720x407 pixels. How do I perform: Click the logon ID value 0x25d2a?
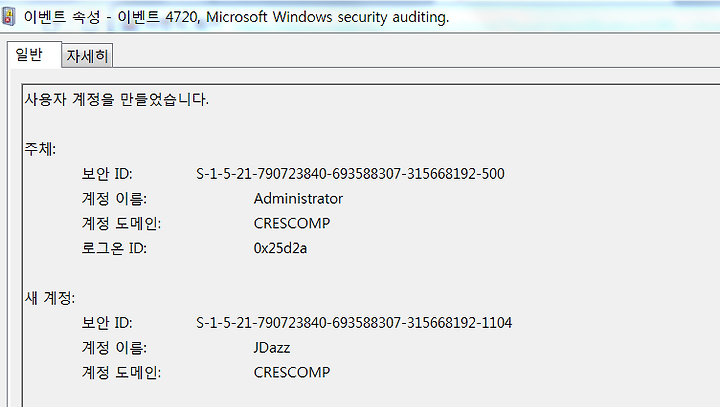pyautogui.click(x=280, y=248)
